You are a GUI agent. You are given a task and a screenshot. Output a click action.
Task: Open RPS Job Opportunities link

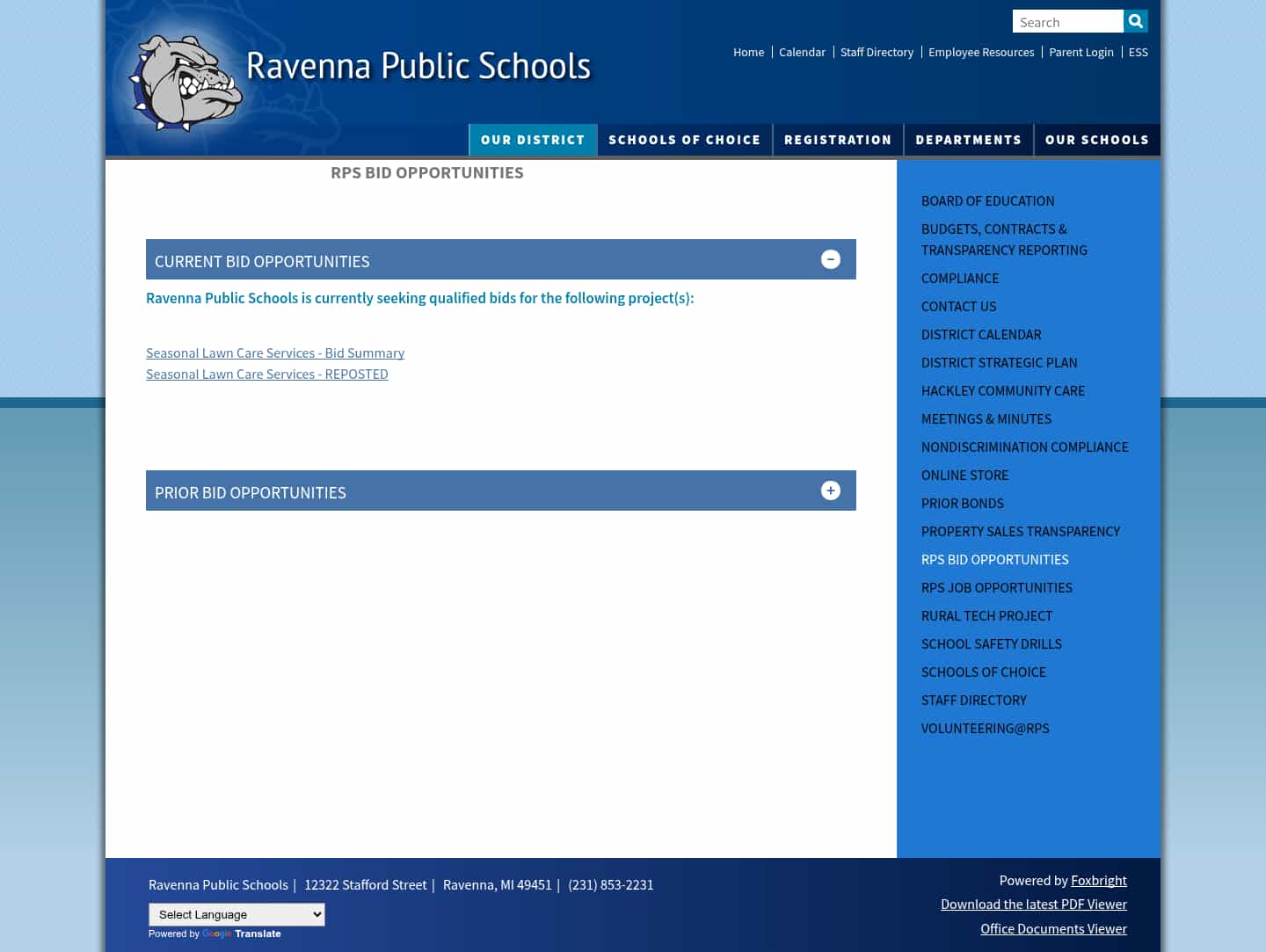point(997,588)
